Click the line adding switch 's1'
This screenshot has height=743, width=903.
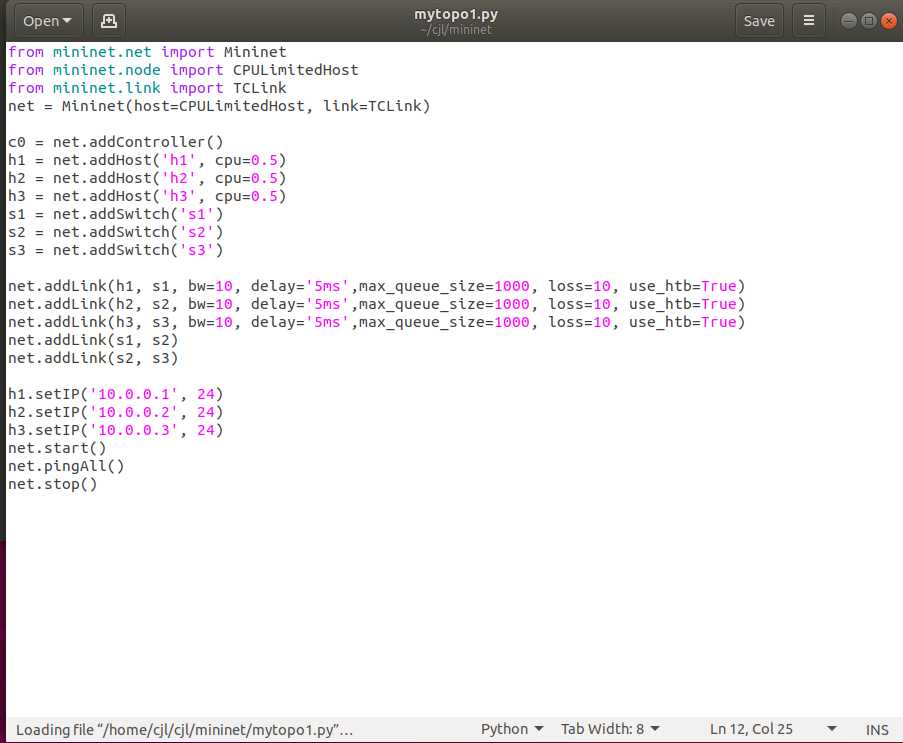[115, 214]
